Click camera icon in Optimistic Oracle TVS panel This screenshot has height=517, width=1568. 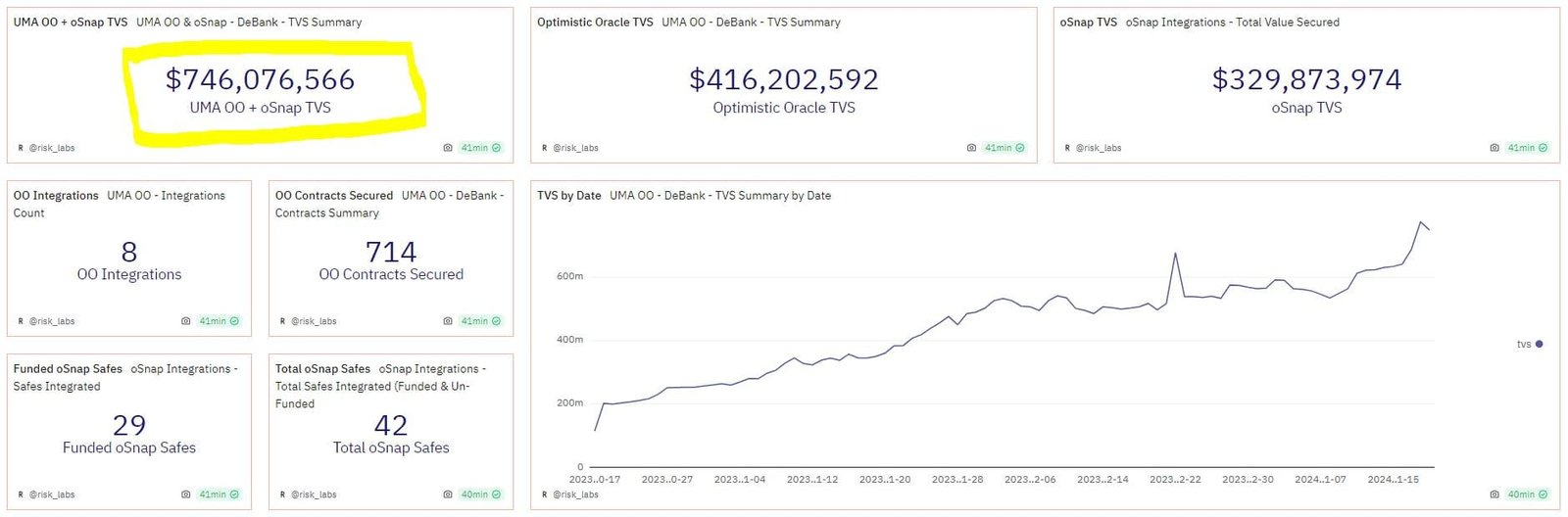pos(971,148)
